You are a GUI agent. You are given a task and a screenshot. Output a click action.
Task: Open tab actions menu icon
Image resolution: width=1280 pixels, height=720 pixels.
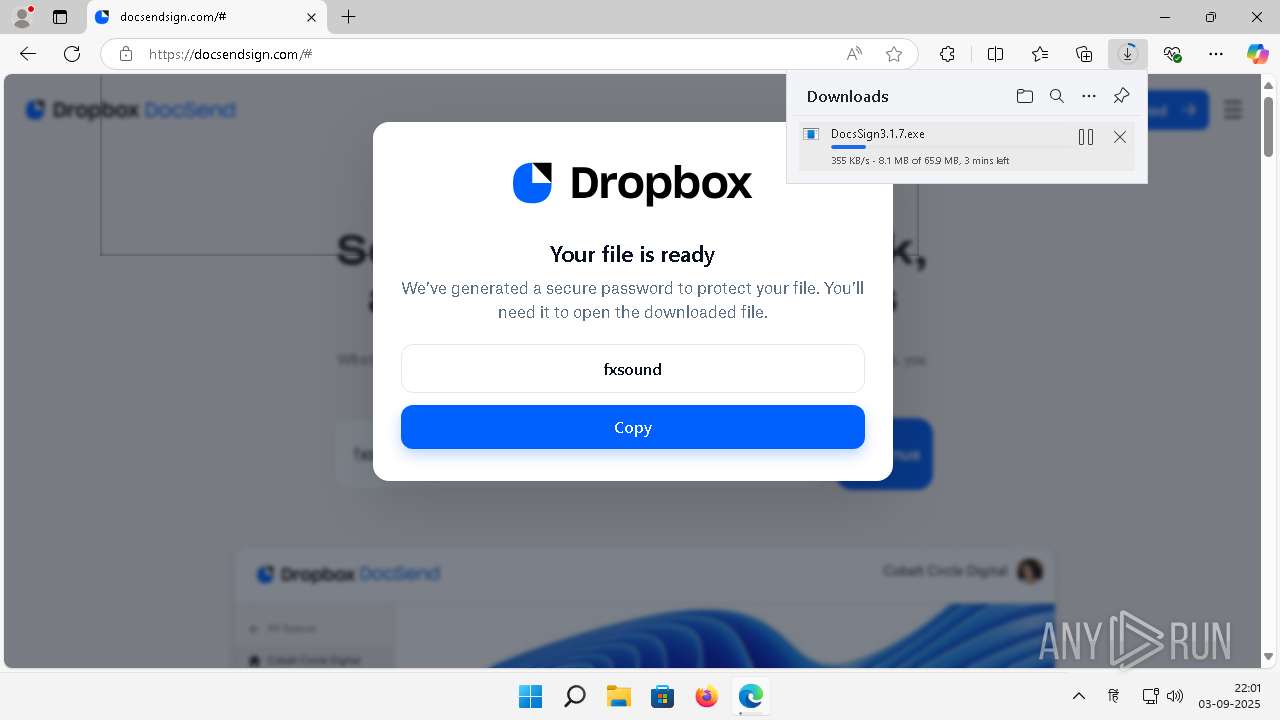tap(60, 17)
